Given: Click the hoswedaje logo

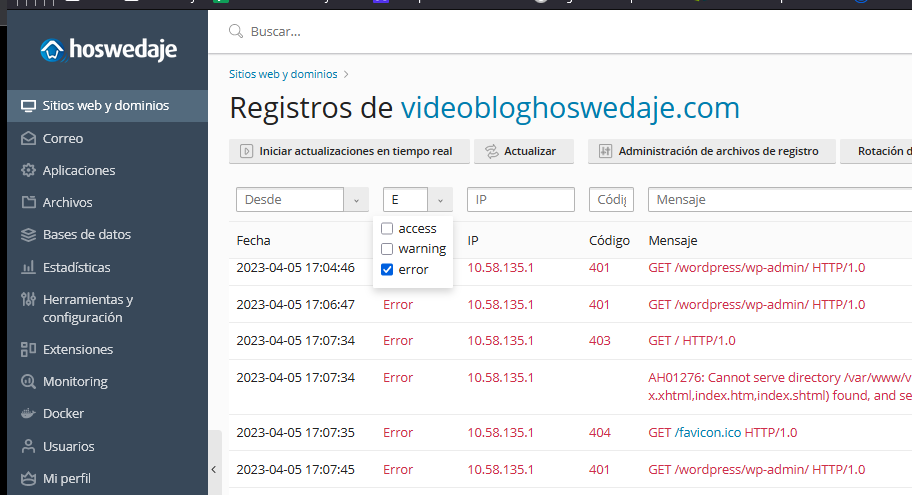Looking at the screenshot, I should [108, 49].
